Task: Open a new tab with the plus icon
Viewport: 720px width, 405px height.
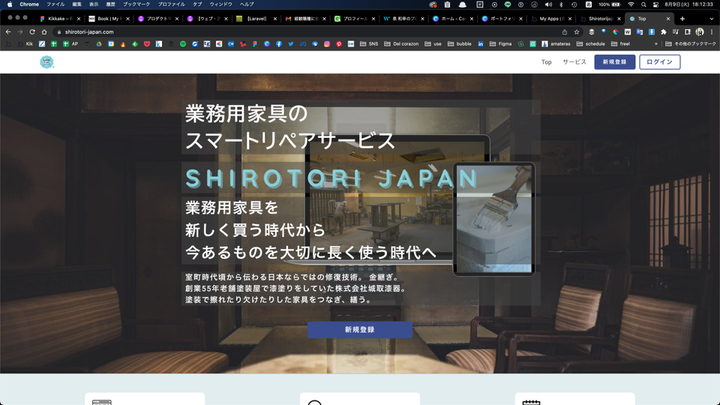Action: point(682,19)
